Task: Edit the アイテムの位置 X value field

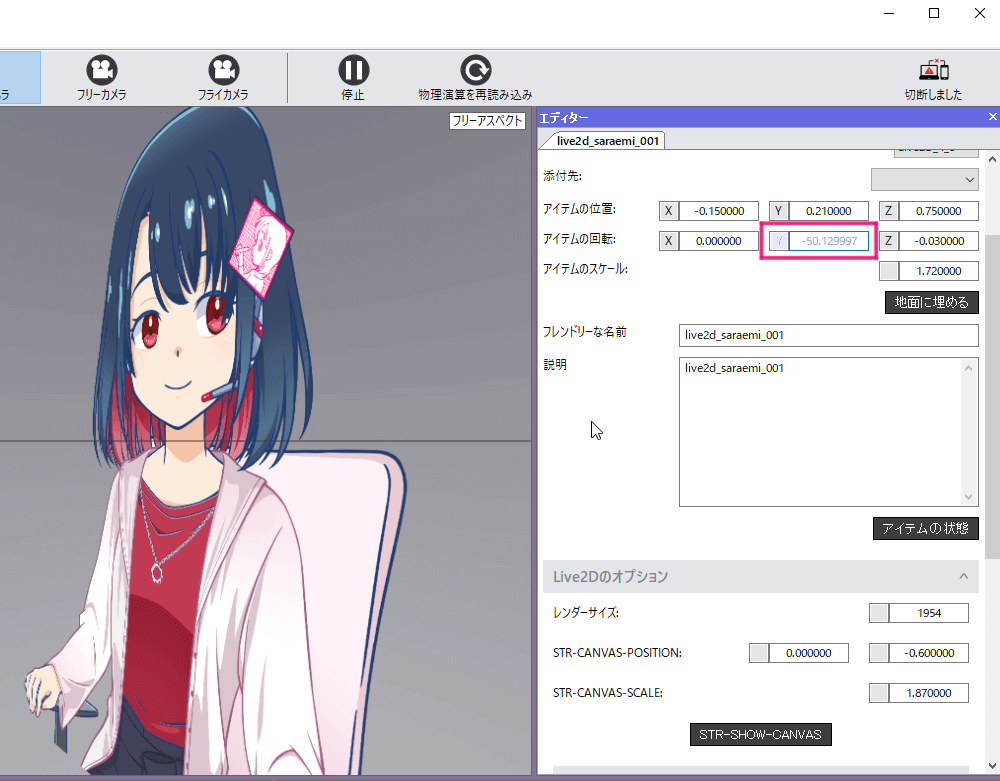Action: (x=719, y=211)
